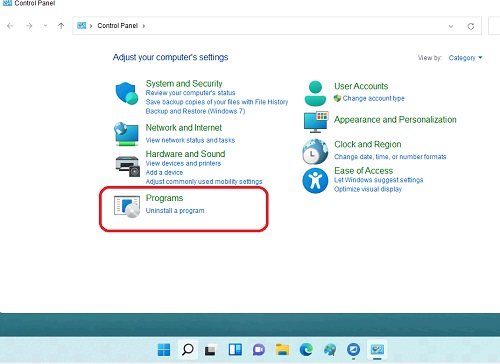Open the Control Panel taskbar icon
The width and height of the screenshot is (500, 364).
377,350
